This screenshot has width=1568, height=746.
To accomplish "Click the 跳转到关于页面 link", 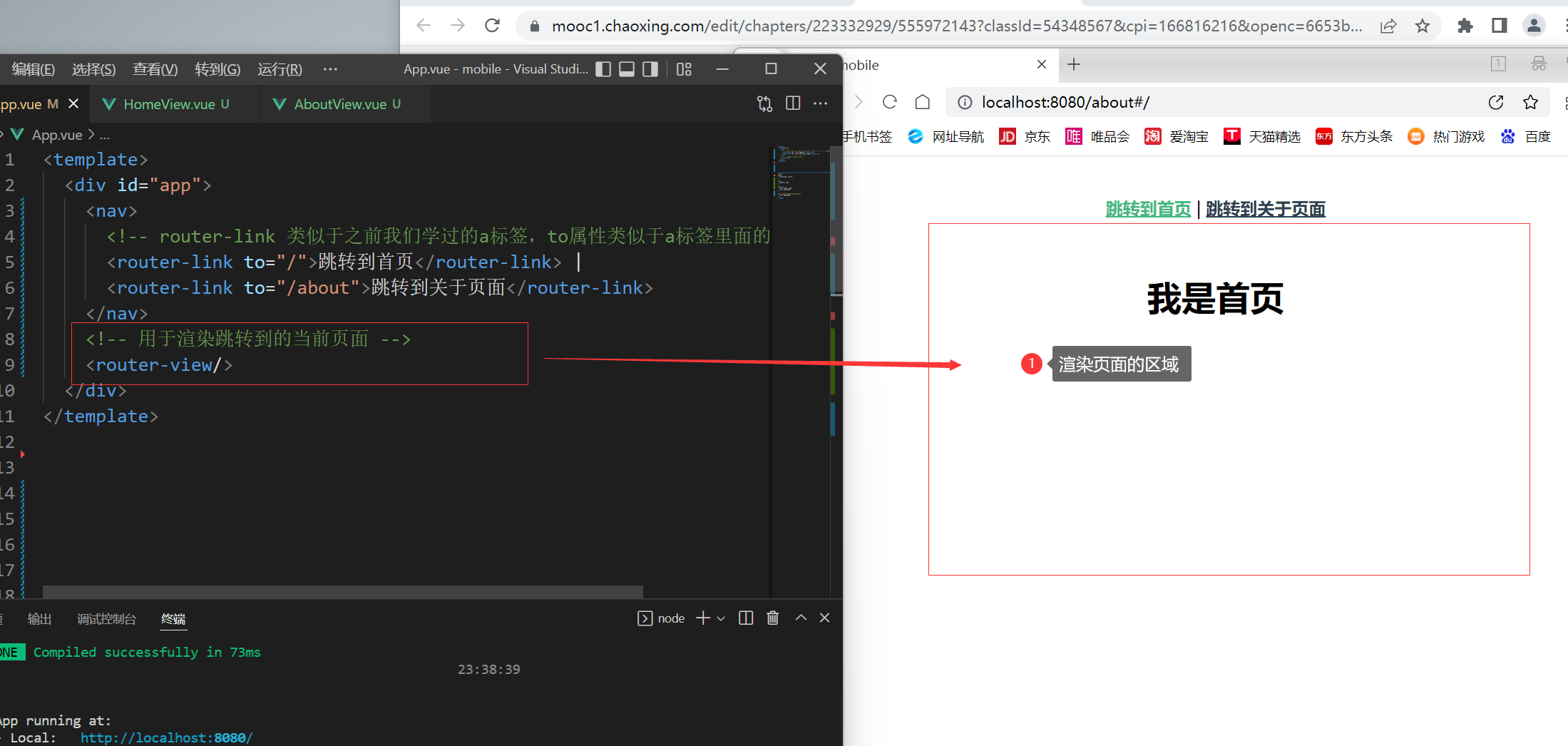I will pyautogui.click(x=1265, y=209).
